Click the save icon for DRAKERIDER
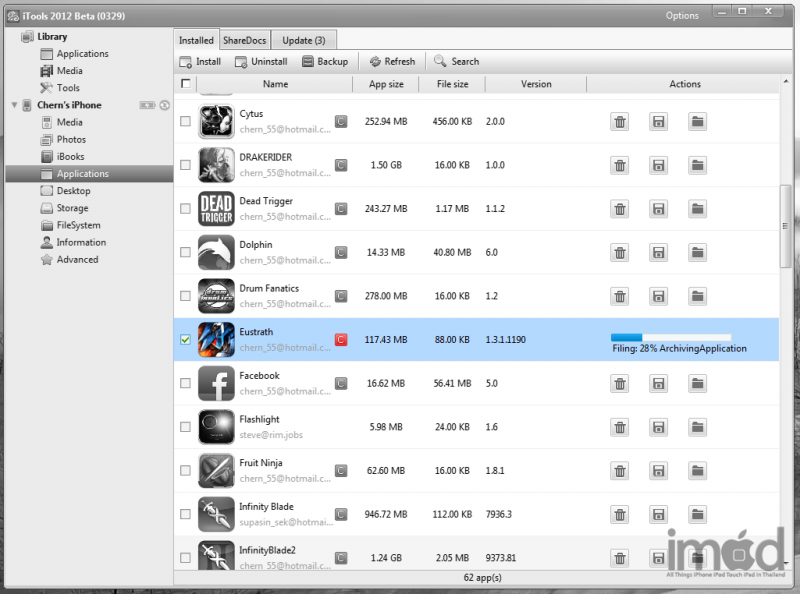 click(658, 165)
